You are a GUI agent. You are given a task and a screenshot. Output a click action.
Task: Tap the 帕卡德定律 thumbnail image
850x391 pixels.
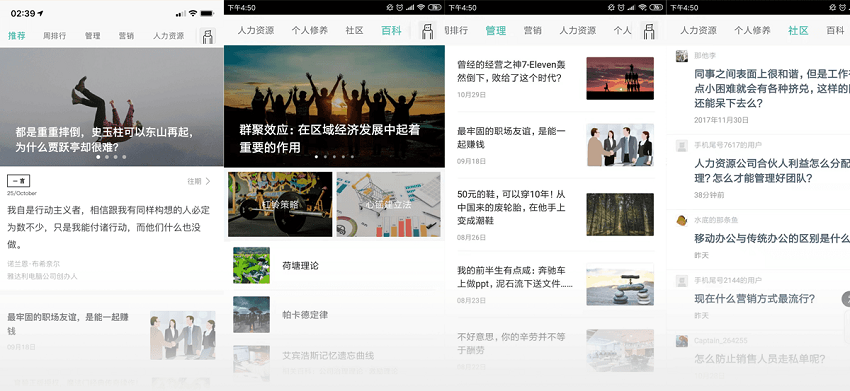click(252, 314)
